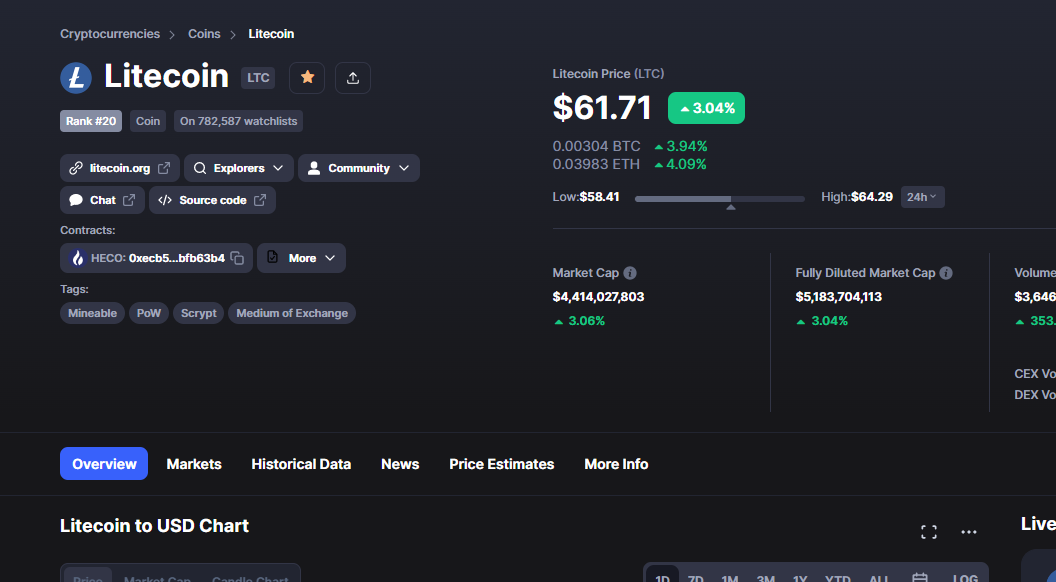
Task: Click the 0.00304 BTC value
Action: pos(596,146)
